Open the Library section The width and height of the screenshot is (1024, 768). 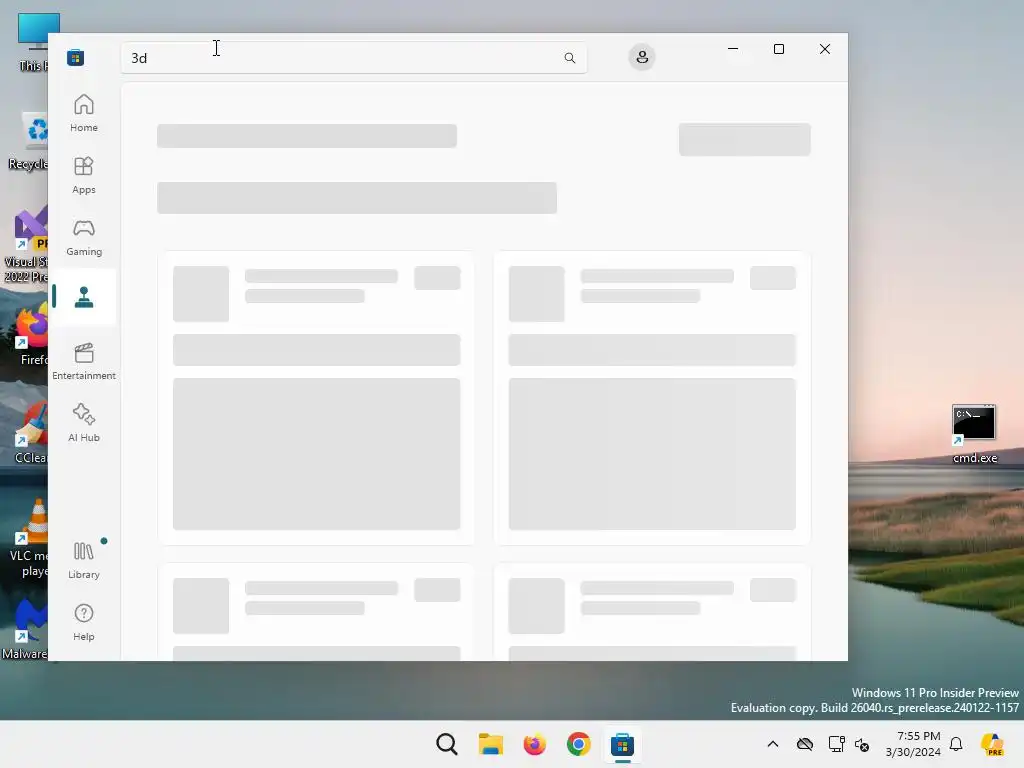[x=84, y=560]
